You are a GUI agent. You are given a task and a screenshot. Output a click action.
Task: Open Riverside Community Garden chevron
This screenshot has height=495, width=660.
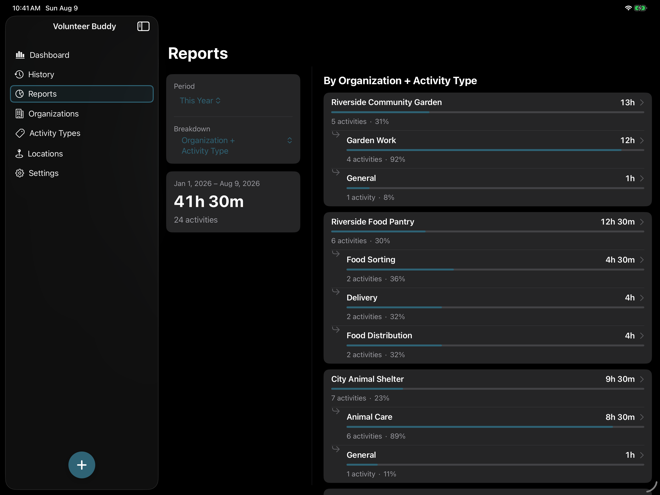[642, 102]
